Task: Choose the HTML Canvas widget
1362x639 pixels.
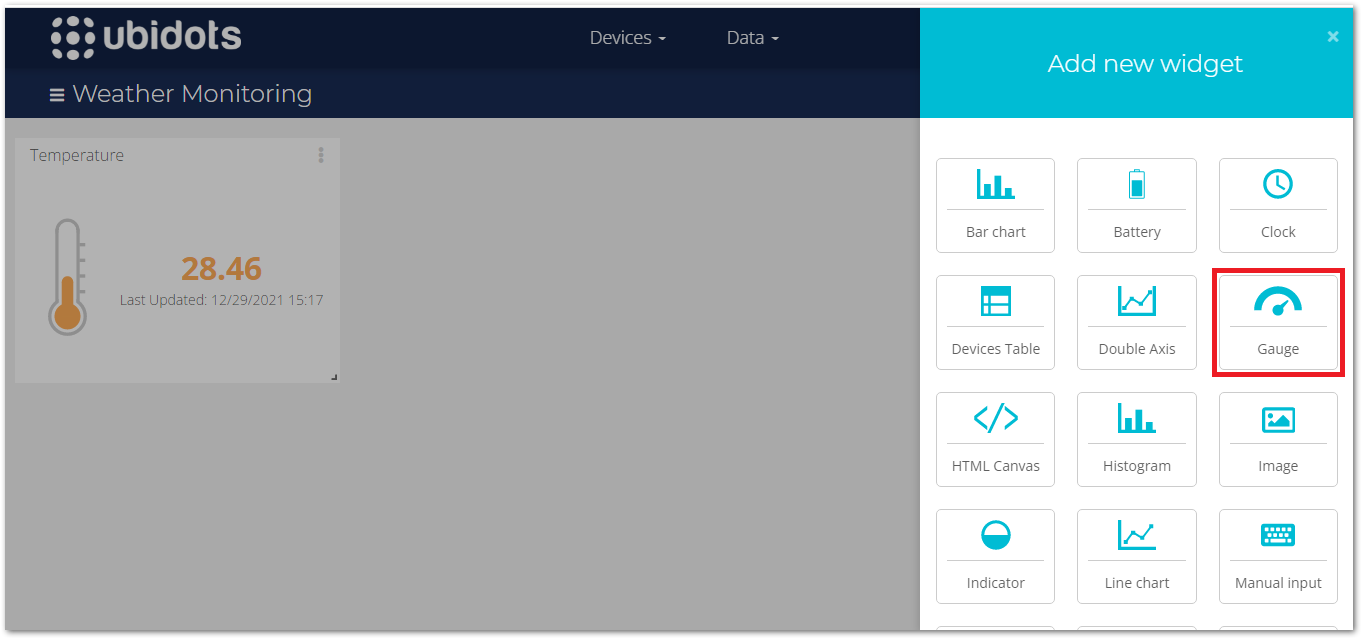Action: point(995,439)
